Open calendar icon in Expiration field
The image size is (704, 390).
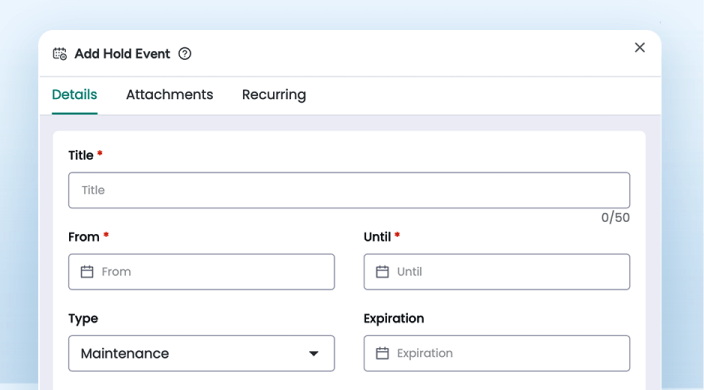pyautogui.click(x=382, y=353)
